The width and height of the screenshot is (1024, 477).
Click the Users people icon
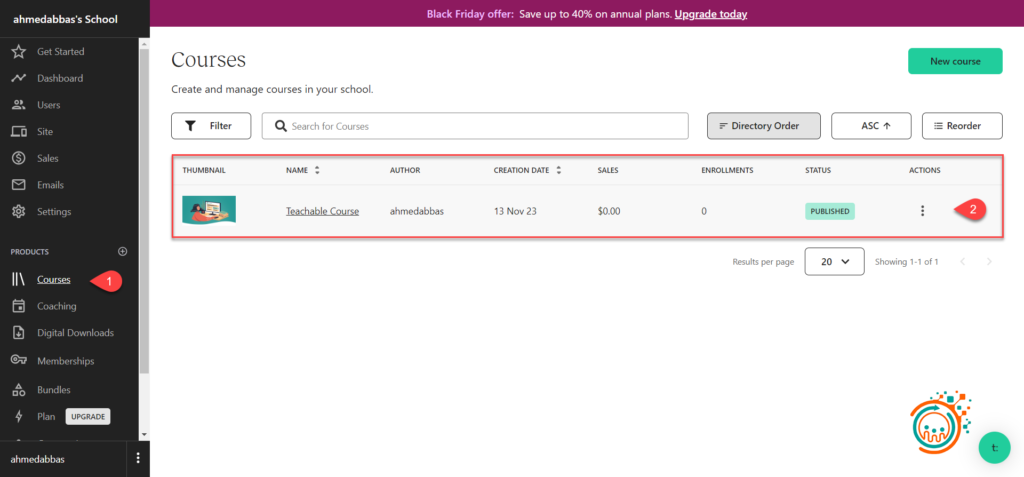(x=18, y=105)
